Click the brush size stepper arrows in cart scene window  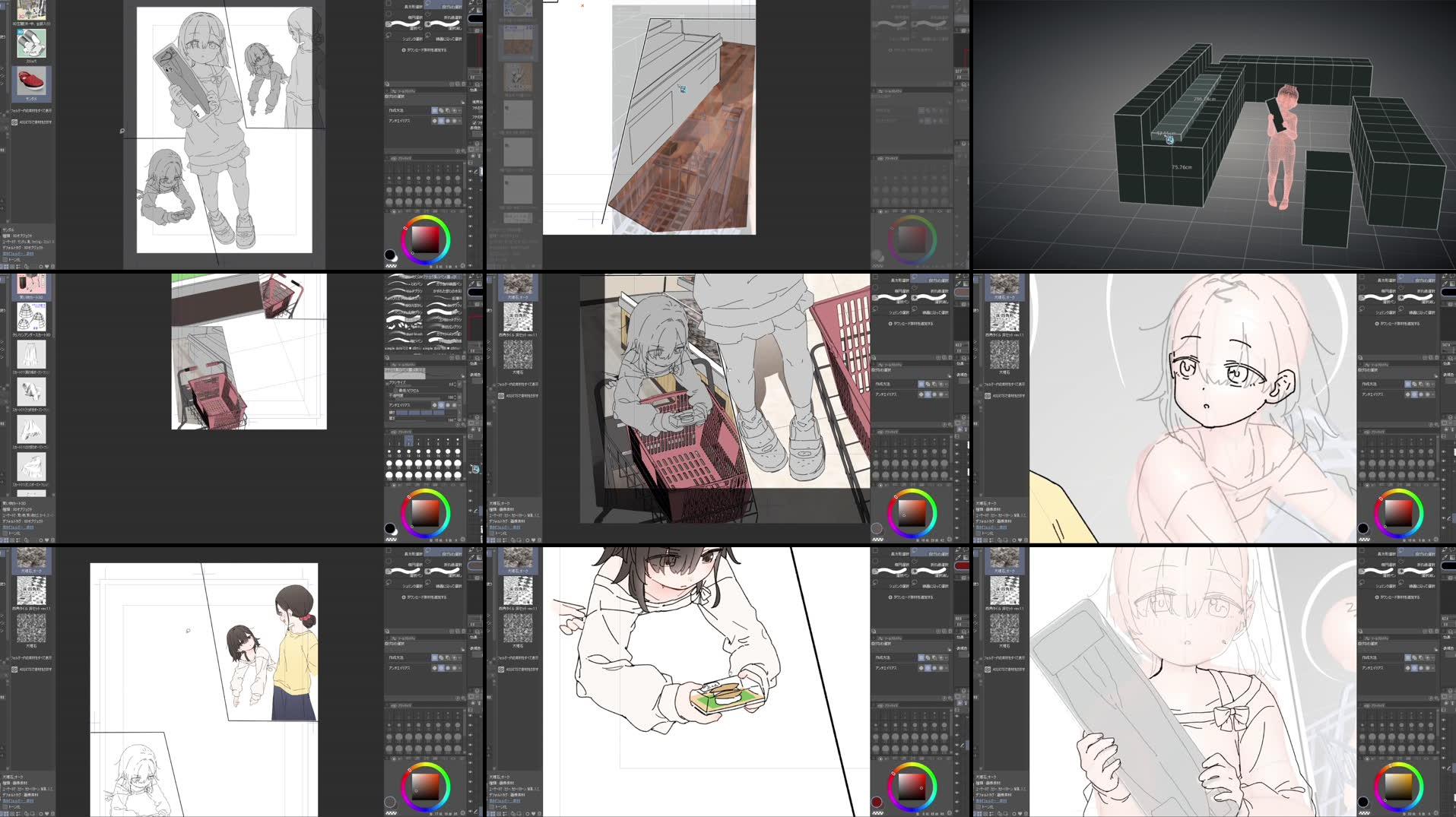tap(457, 384)
